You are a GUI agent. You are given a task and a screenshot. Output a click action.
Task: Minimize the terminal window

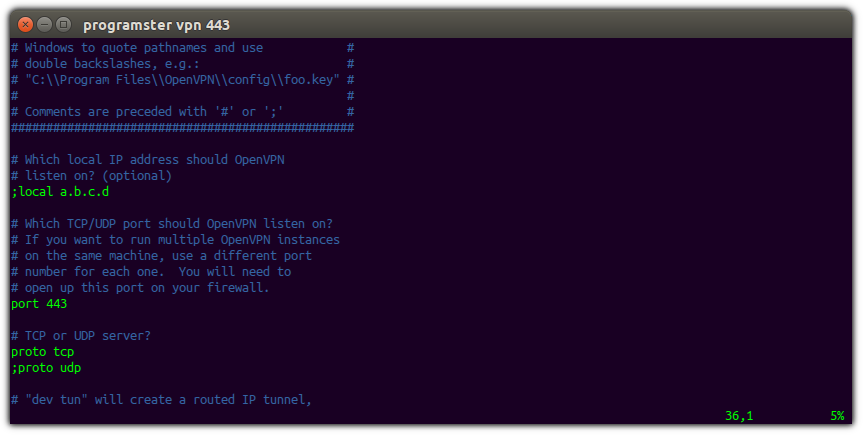(45, 24)
